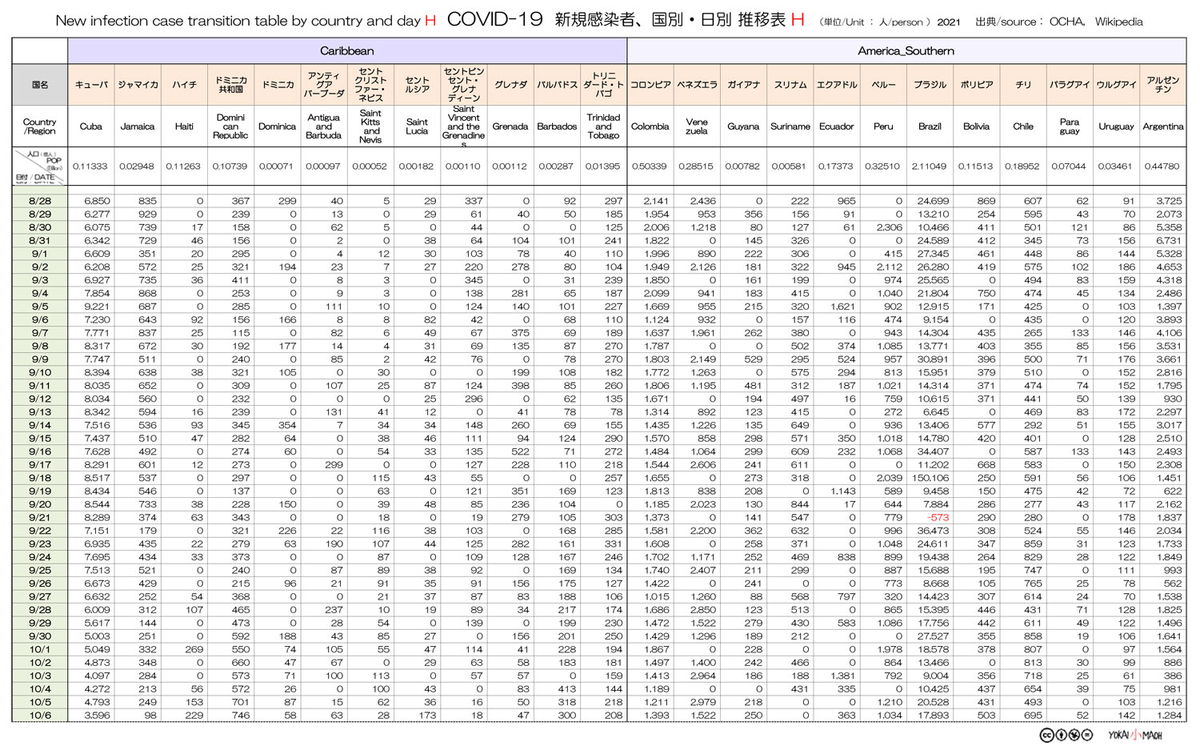Click Cuba's population value '0.11333'
The width and height of the screenshot is (1200, 750).
tap(91, 166)
